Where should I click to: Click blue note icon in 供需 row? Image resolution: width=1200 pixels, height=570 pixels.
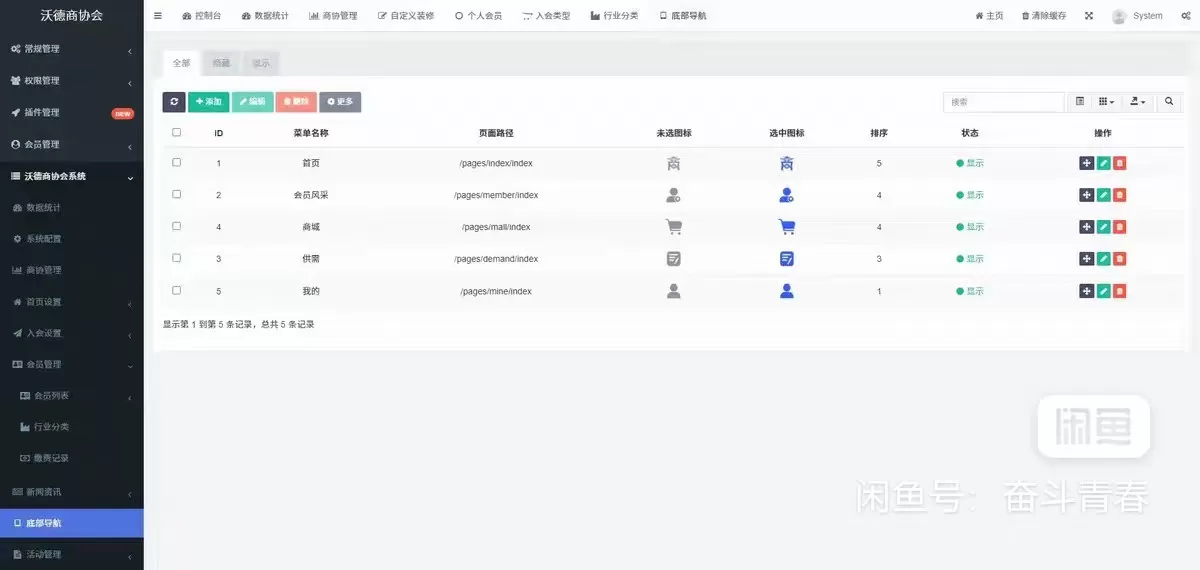tap(787, 259)
